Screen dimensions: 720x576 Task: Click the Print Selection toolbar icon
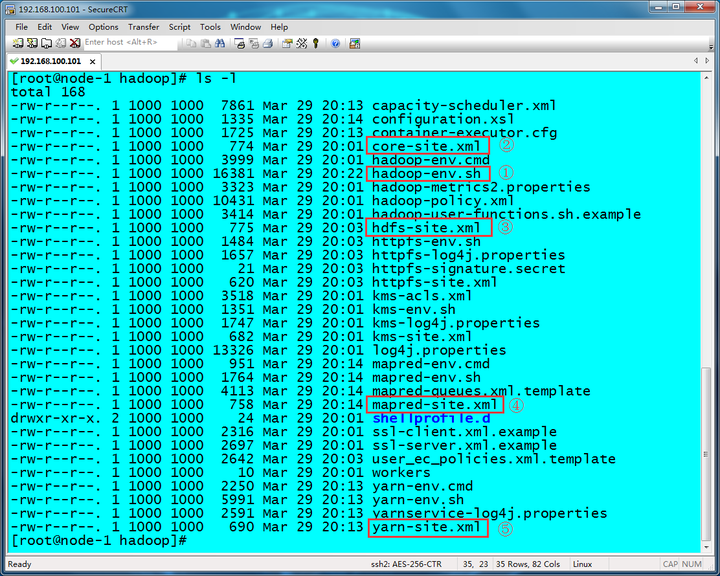click(253, 43)
